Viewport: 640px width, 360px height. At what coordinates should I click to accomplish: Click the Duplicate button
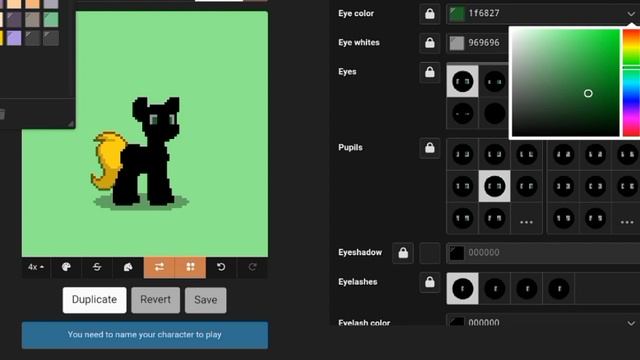94,300
